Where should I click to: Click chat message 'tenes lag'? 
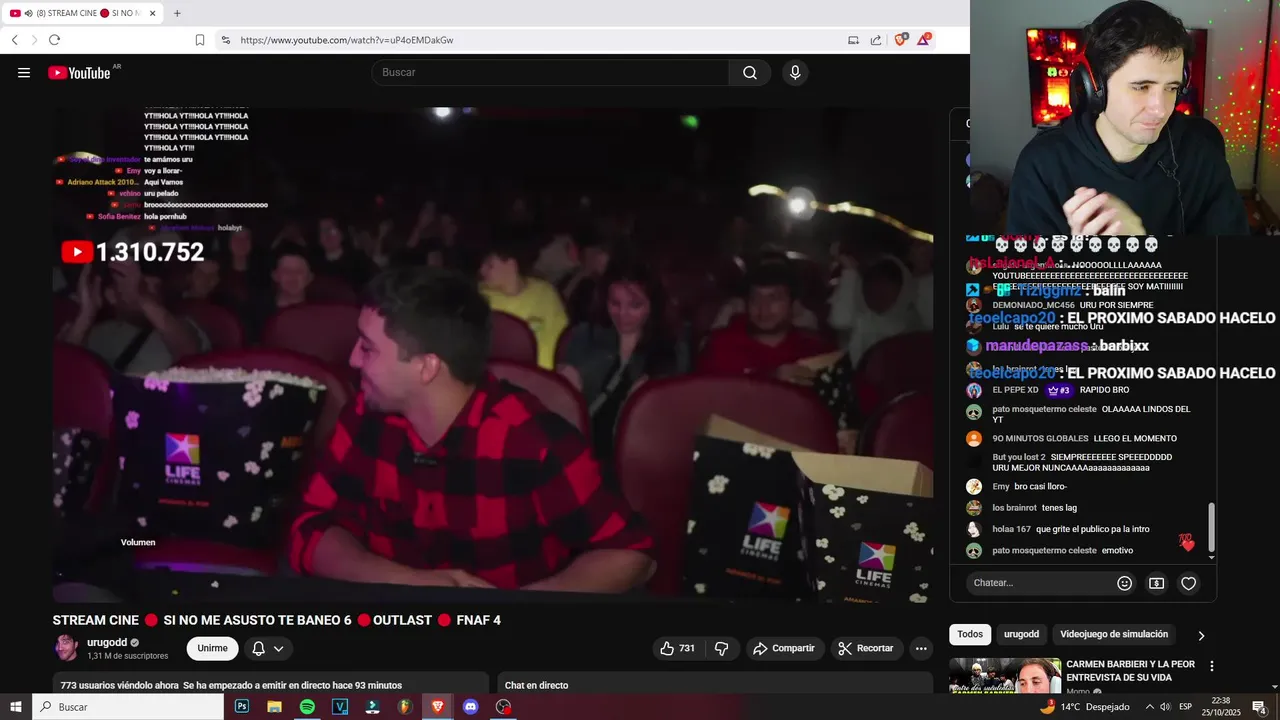coord(1059,507)
